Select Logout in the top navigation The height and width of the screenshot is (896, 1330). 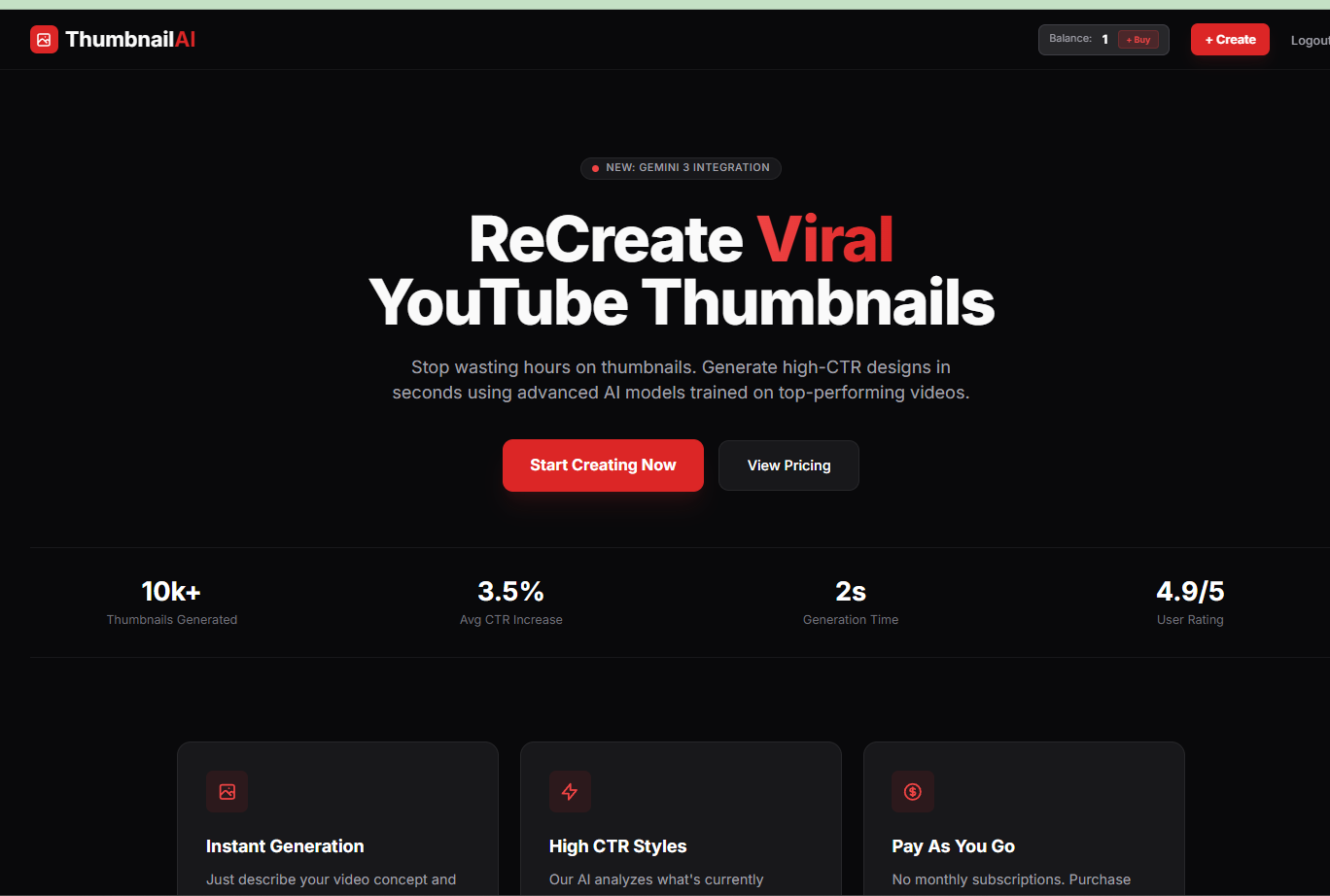1311,39
